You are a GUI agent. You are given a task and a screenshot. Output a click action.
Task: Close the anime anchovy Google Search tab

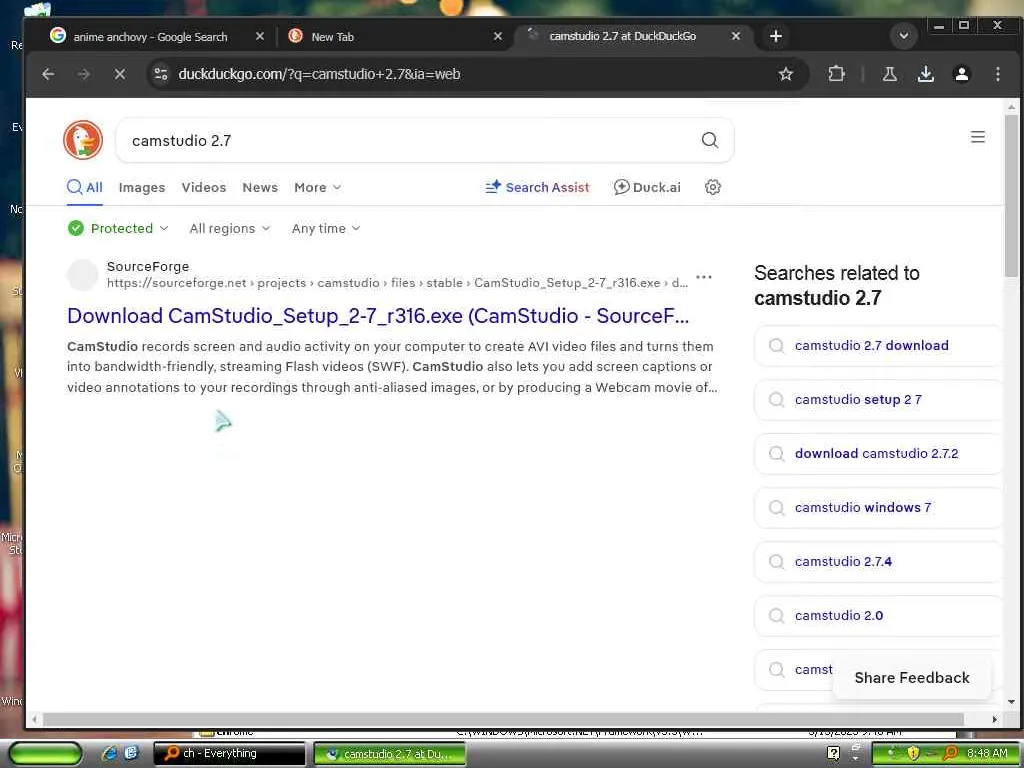260,37
